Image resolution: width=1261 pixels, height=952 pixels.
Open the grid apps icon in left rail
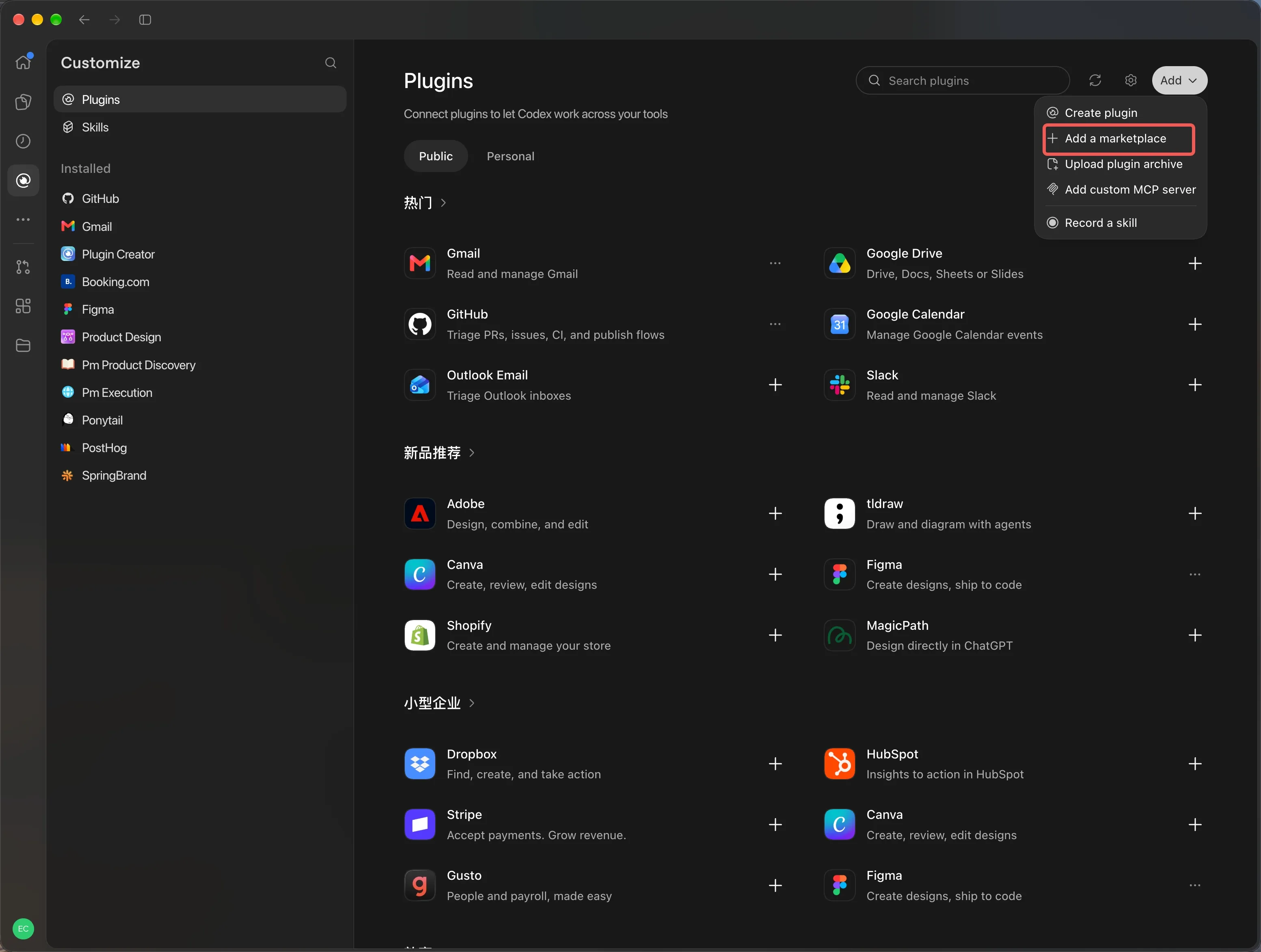coord(24,306)
